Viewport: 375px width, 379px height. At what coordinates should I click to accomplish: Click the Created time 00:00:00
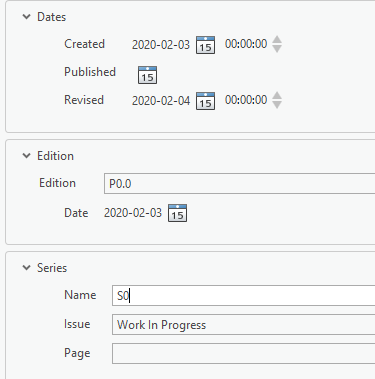pos(246,44)
